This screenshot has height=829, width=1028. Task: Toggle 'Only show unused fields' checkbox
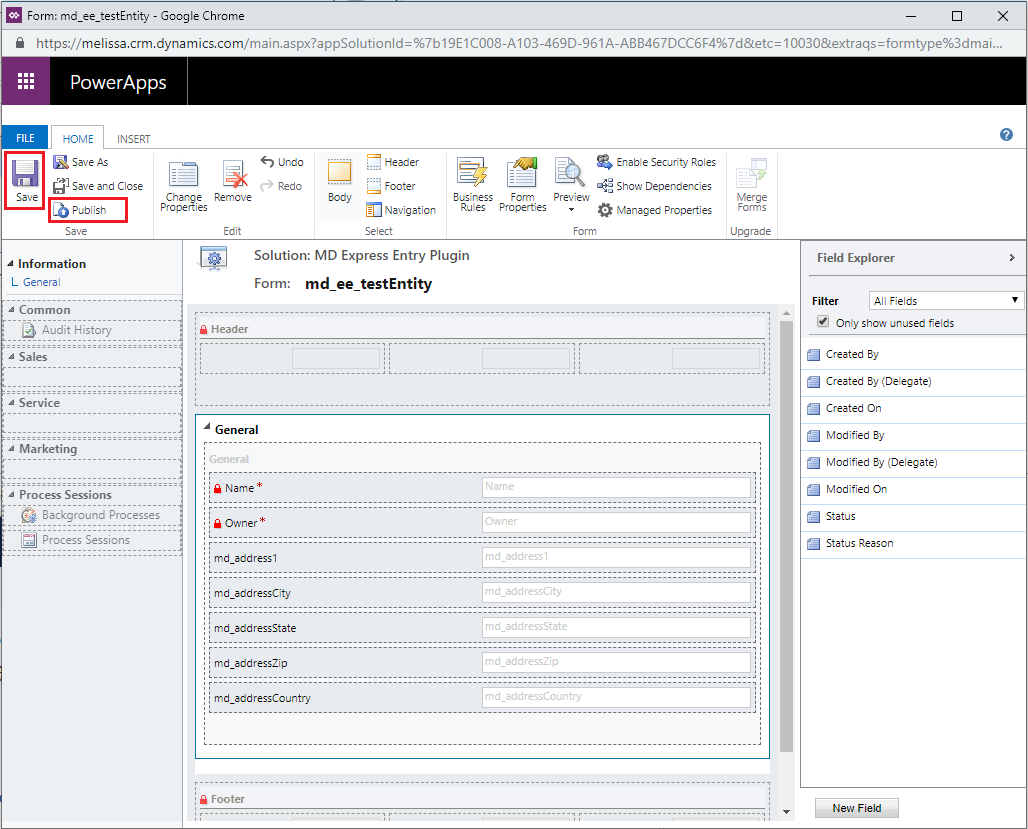823,322
